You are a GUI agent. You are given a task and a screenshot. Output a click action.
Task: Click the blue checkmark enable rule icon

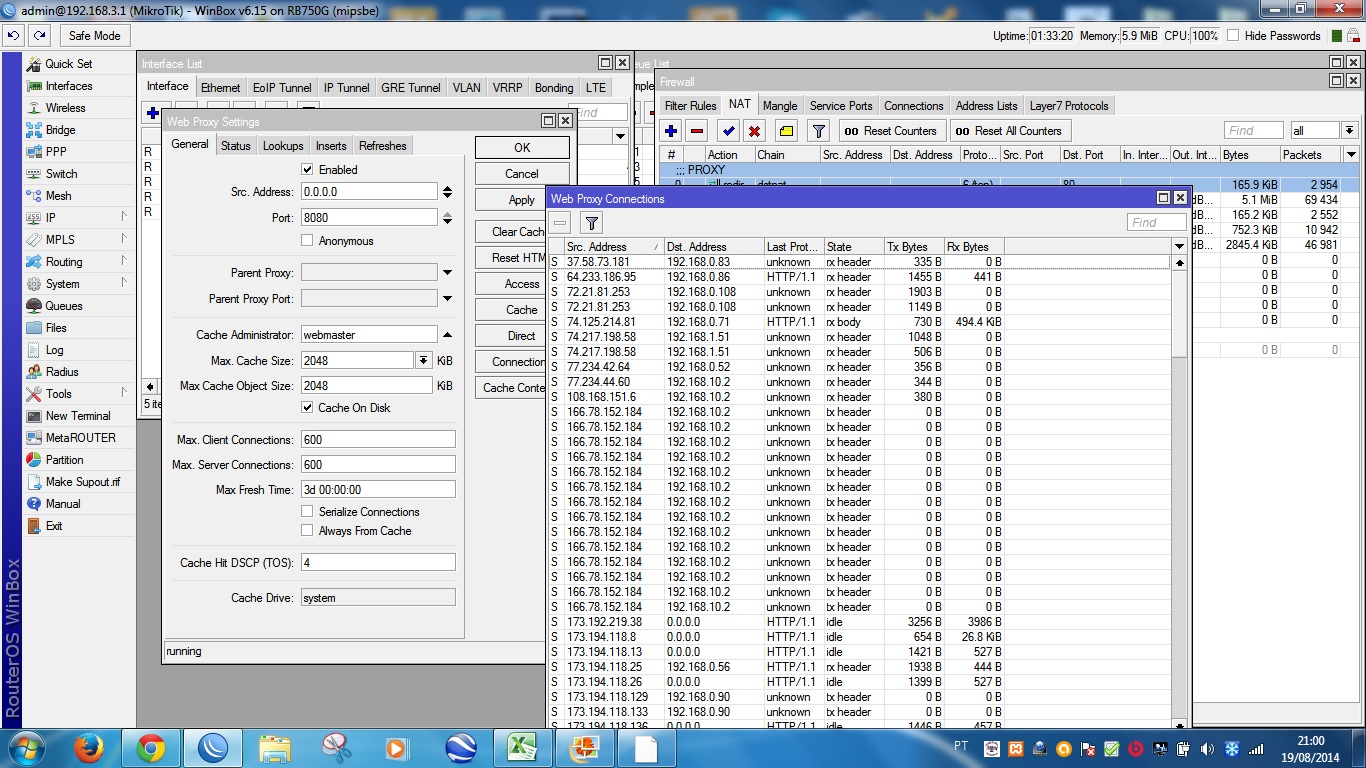coord(728,131)
